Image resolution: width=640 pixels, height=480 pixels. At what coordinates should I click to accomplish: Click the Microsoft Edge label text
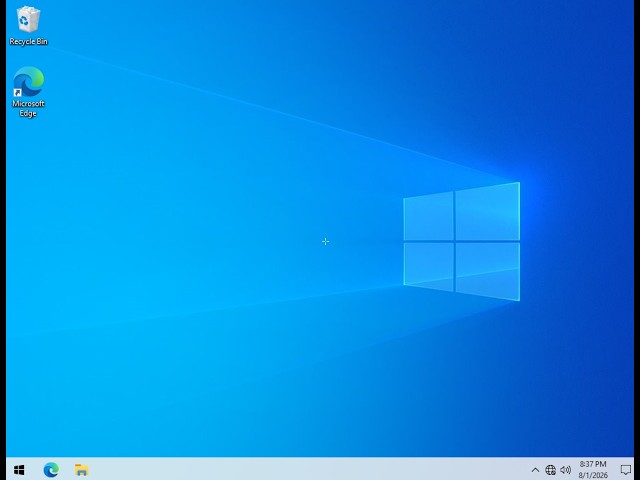(x=28, y=109)
